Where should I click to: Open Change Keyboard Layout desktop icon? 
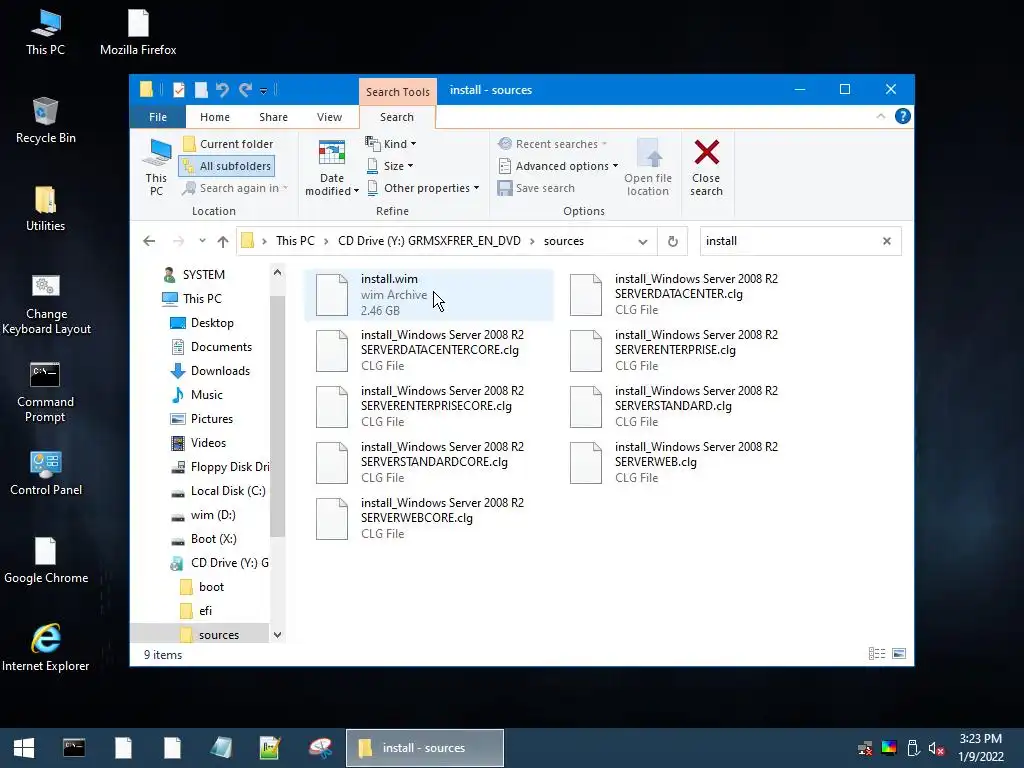[x=46, y=305]
